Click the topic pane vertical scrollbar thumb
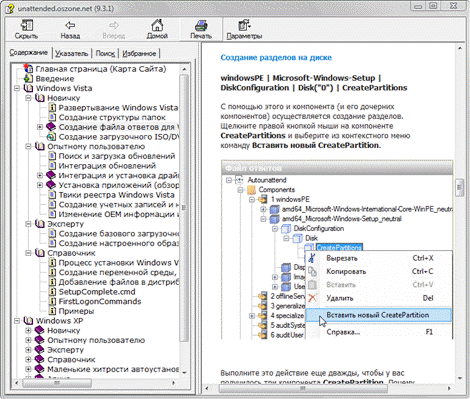 pyautogui.click(x=460, y=188)
